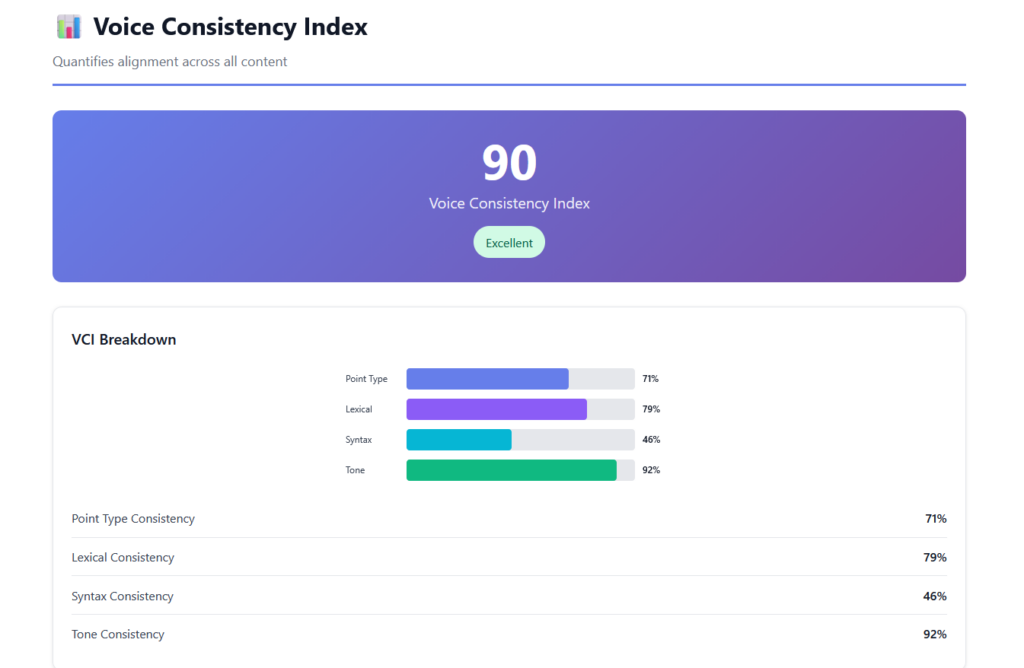Select the "Quantifies alignment across all content" subtitle
The image size is (1024, 668).
pos(170,62)
